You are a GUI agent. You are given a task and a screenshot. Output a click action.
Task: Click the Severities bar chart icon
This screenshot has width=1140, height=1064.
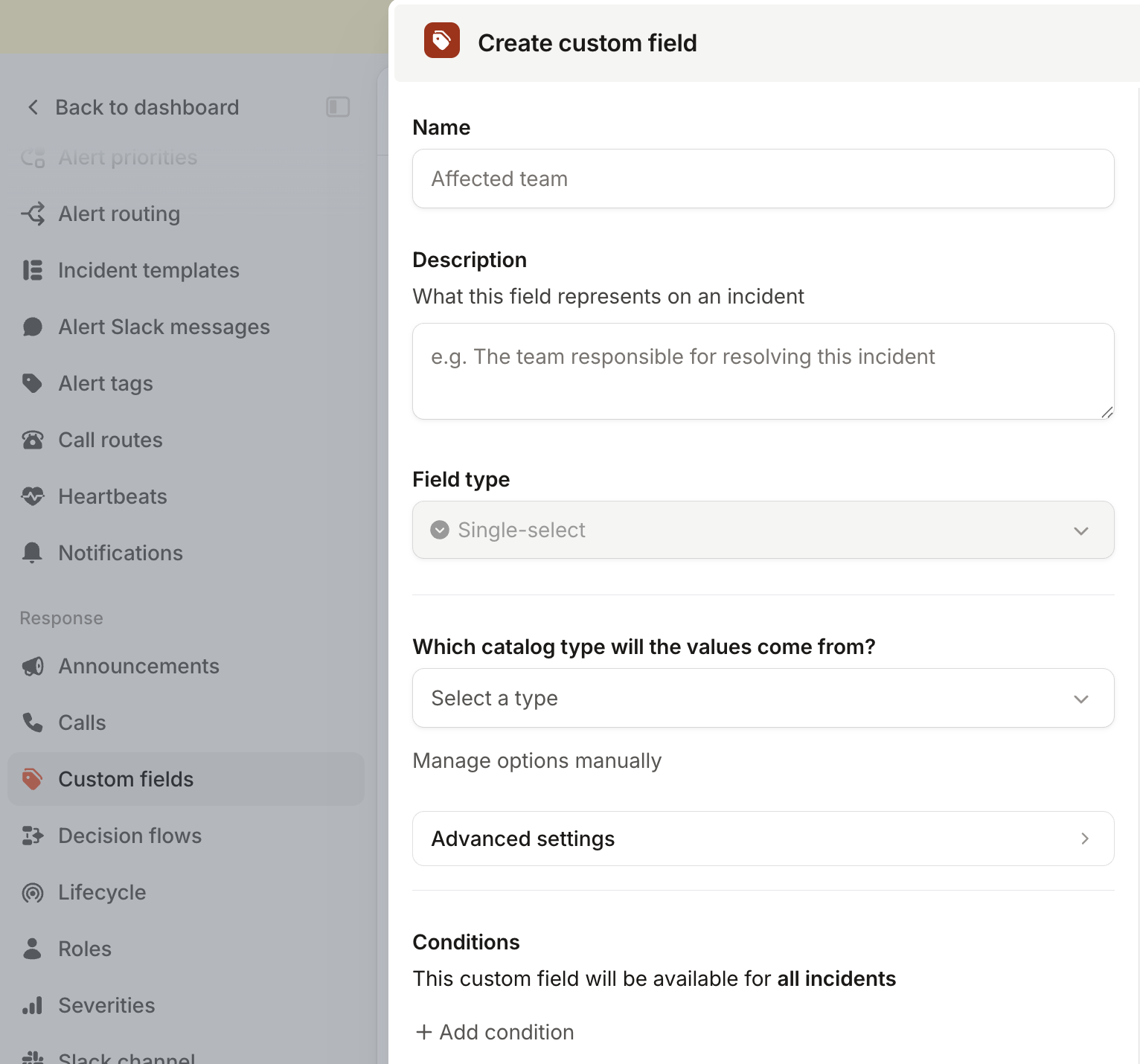point(33,1005)
